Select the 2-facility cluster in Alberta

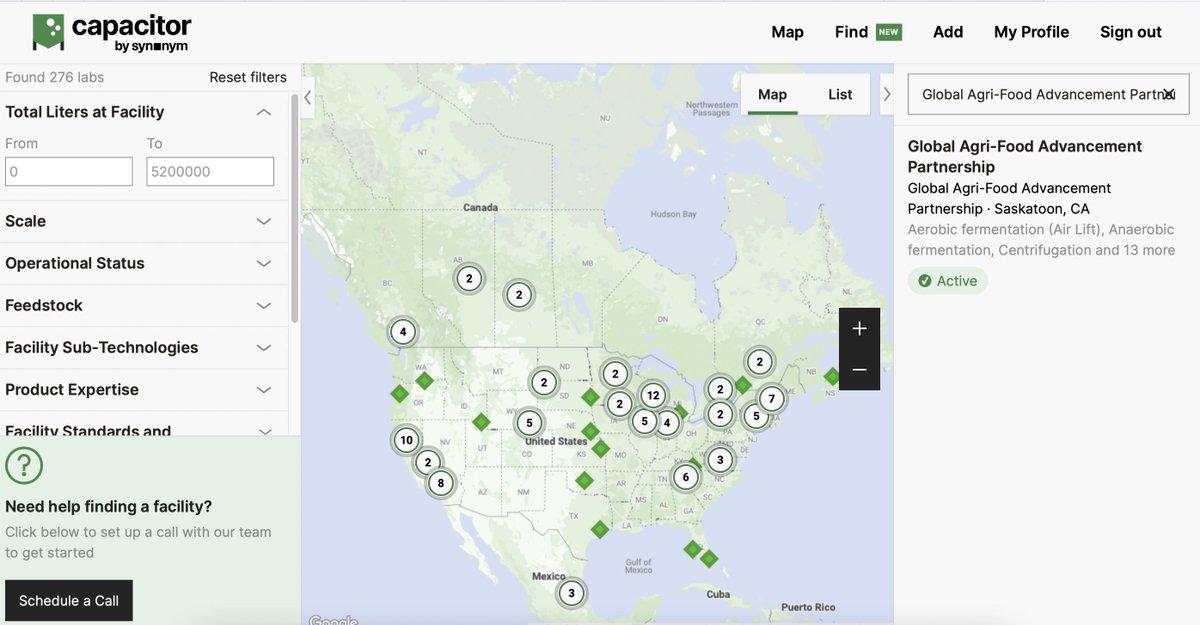(468, 278)
